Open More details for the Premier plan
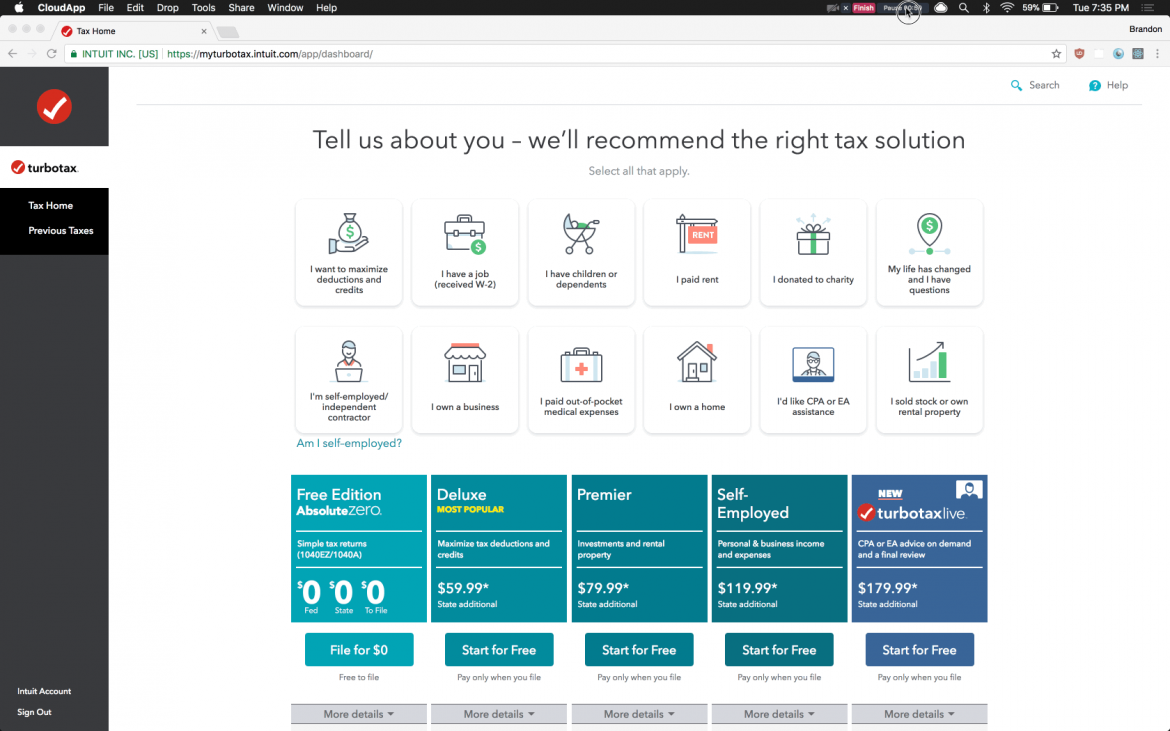The height and width of the screenshot is (731, 1170). point(638,713)
